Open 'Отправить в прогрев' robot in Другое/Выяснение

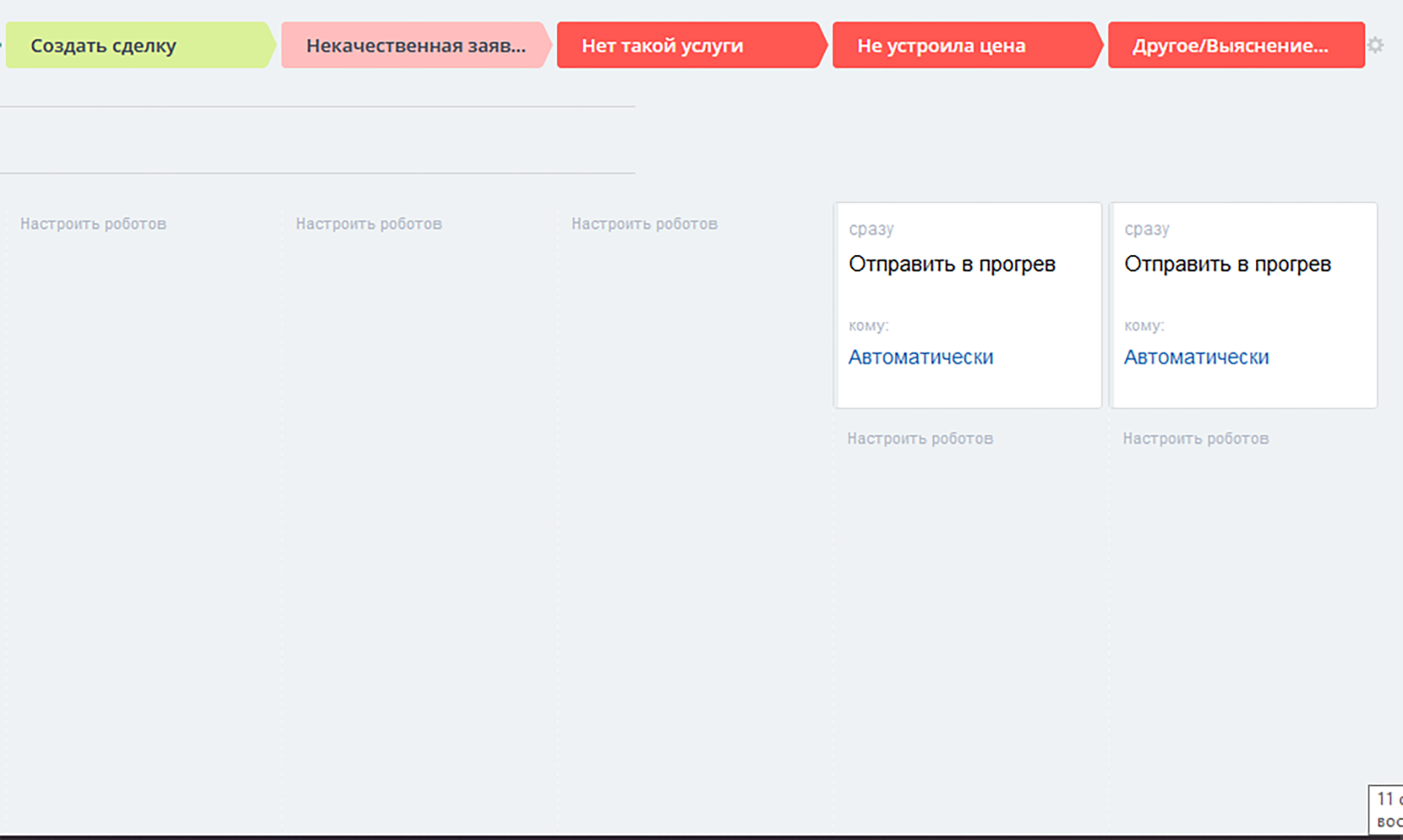(x=1227, y=264)
